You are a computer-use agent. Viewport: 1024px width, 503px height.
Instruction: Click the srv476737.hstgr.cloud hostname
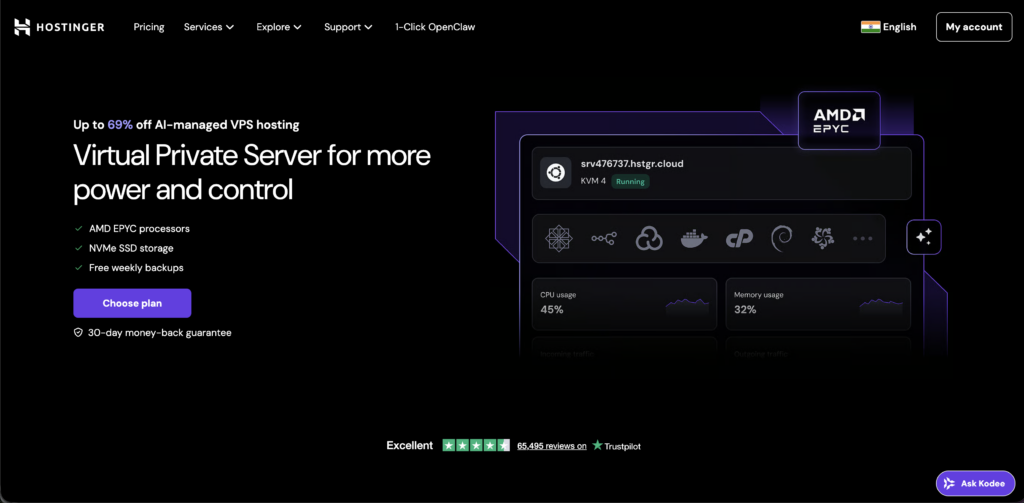[632, 164]
